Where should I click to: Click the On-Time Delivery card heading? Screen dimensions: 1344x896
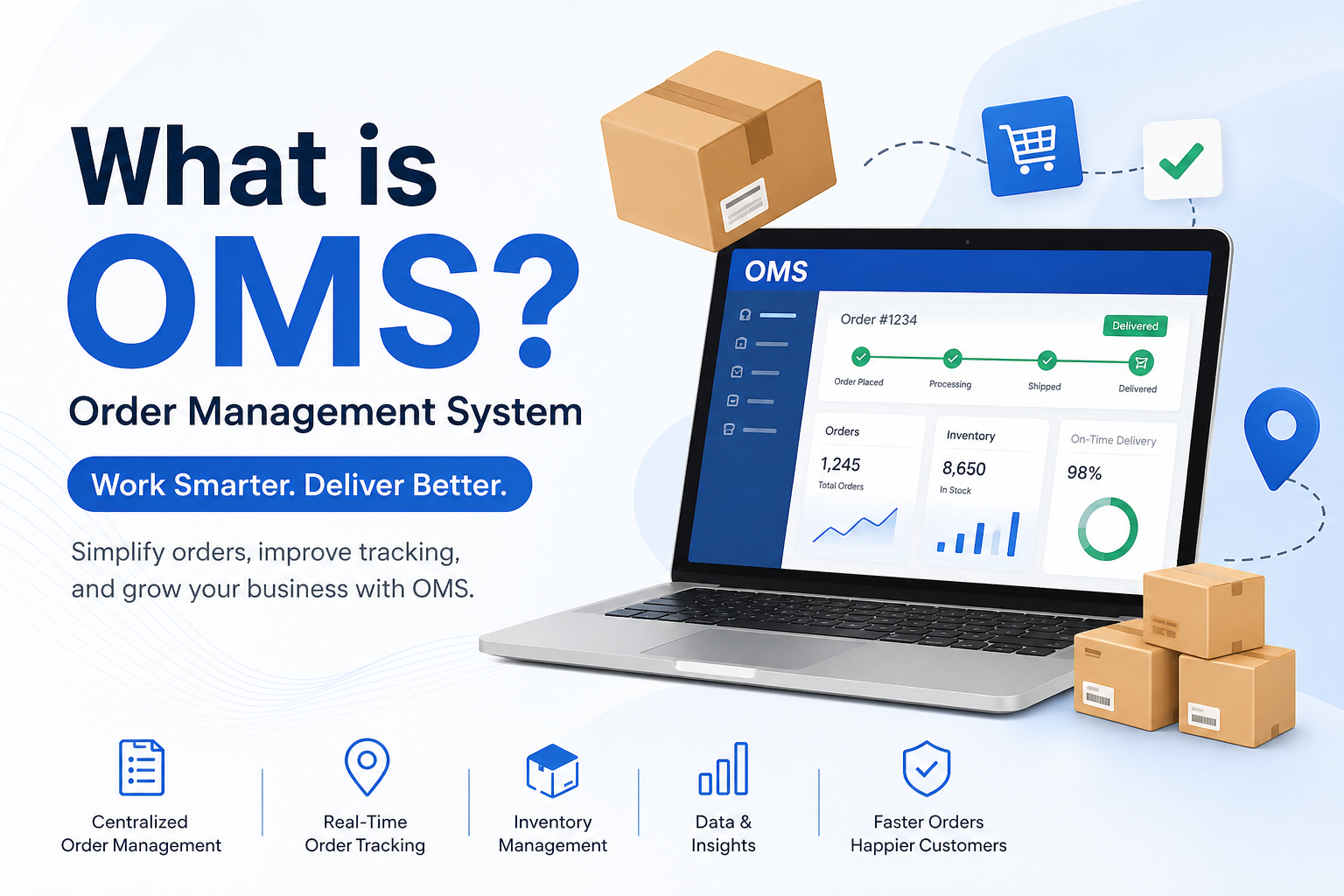click(1114, 440)
